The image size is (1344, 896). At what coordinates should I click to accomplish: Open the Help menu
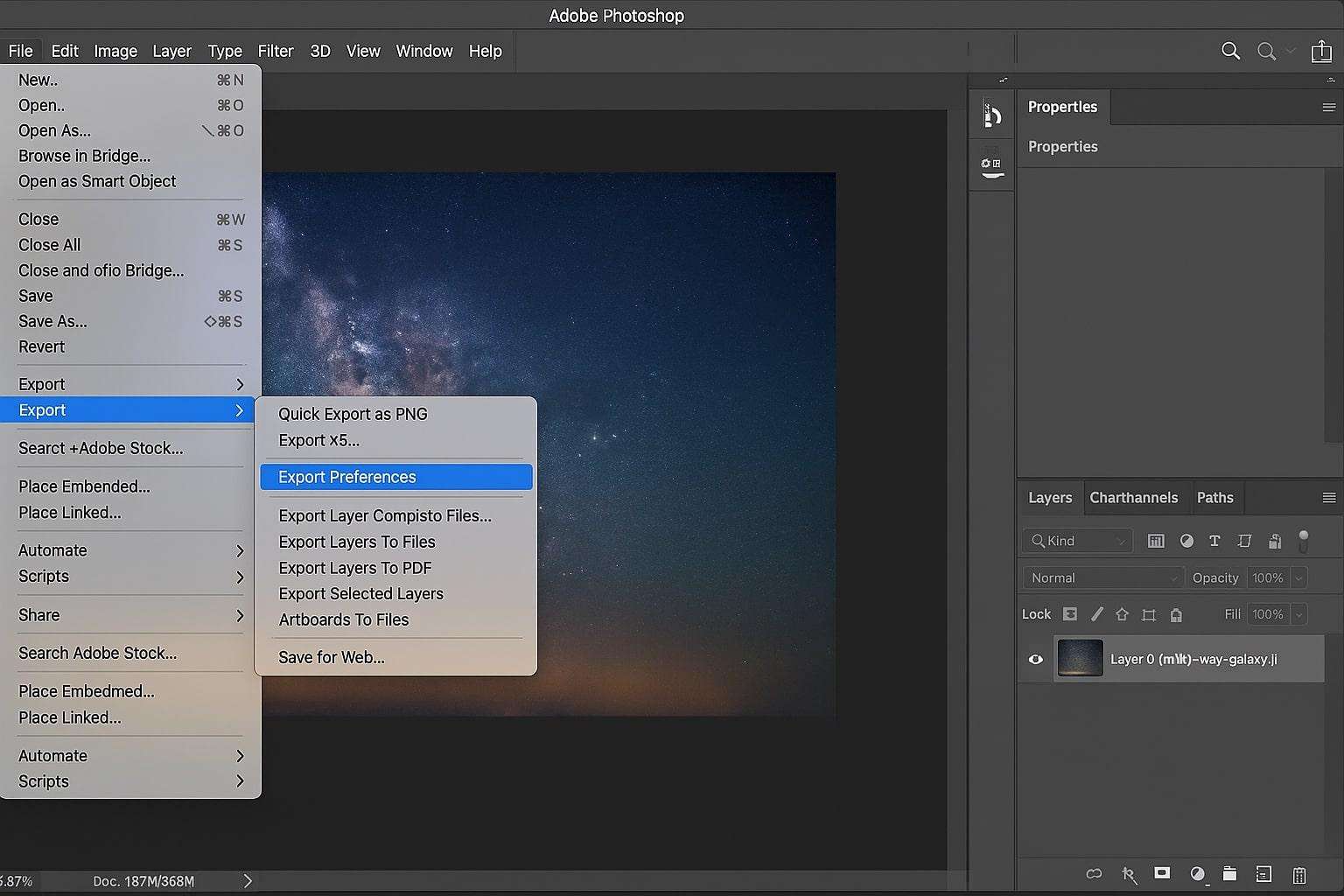tap(486, 51)
